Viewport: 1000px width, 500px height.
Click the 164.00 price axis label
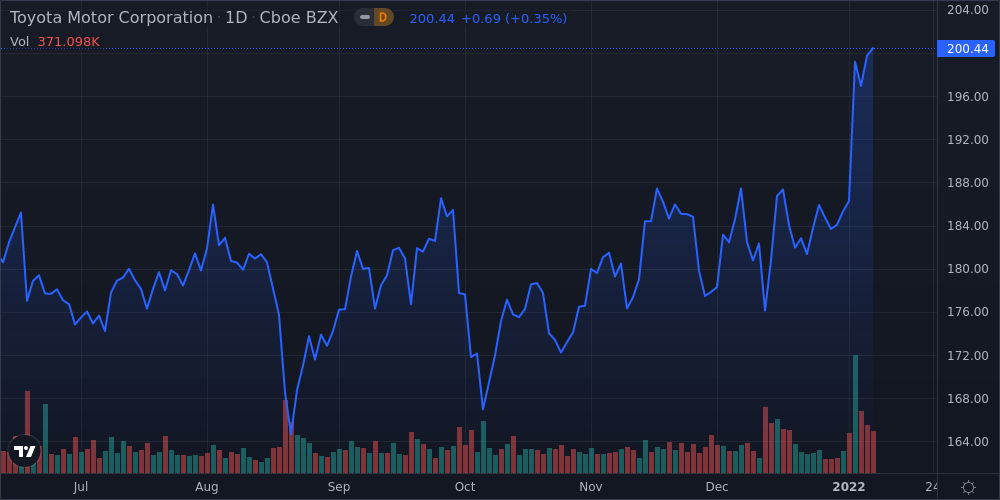tap(968, 441)
